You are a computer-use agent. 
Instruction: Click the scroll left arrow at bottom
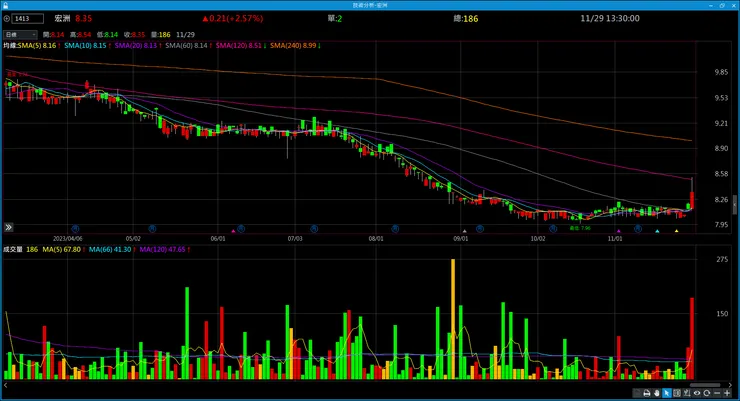[x=6, y=385]
